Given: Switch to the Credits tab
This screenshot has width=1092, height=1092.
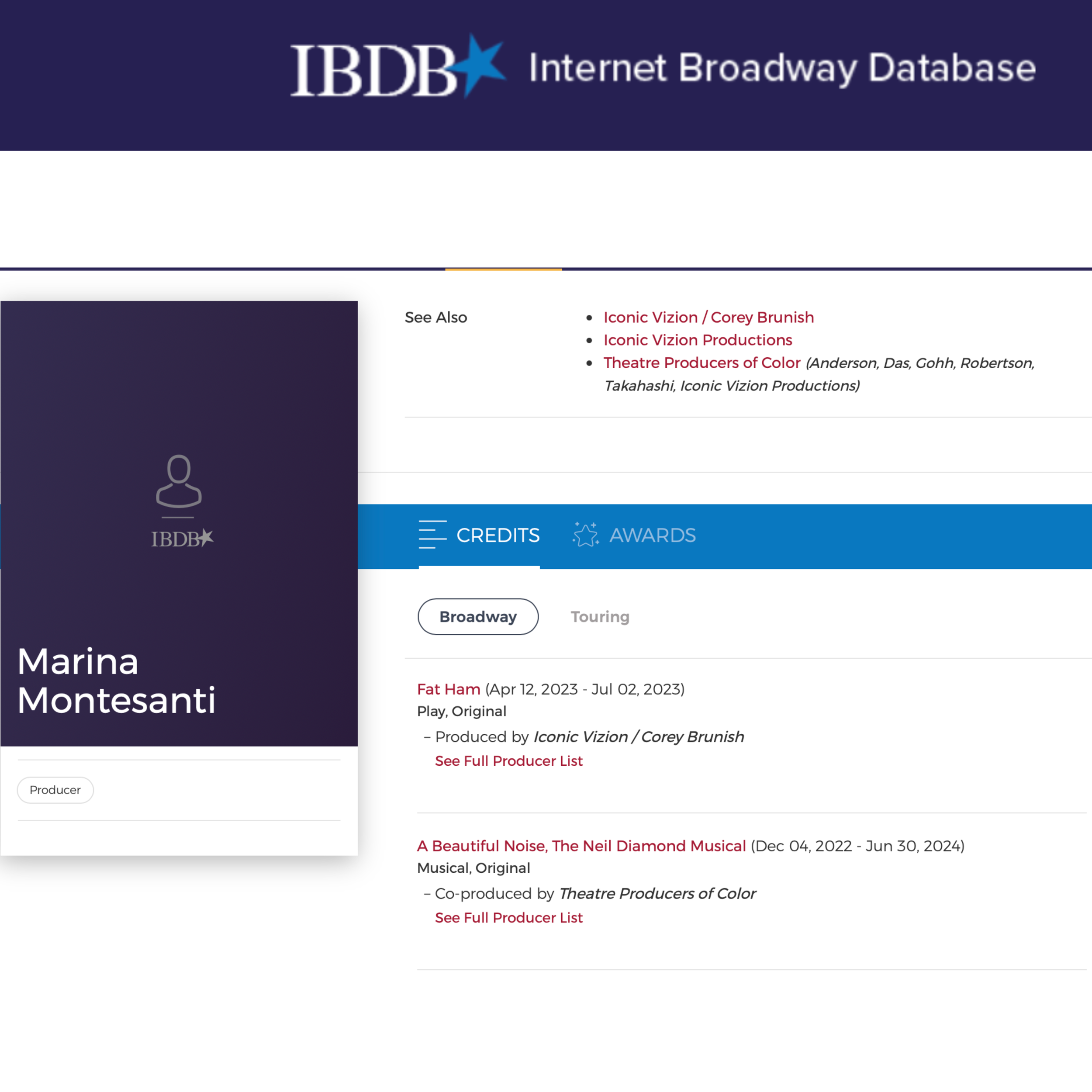Looking at the screenshot, I should click(x=479, y=535).
